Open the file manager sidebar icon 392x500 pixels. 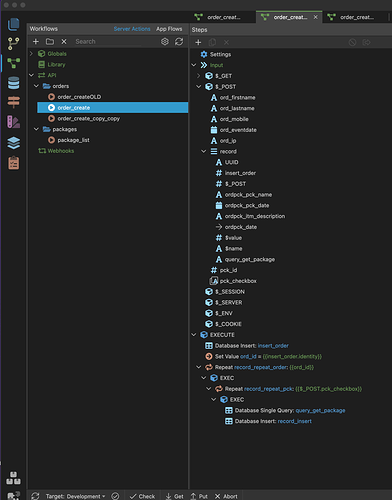tap(14, 24)
